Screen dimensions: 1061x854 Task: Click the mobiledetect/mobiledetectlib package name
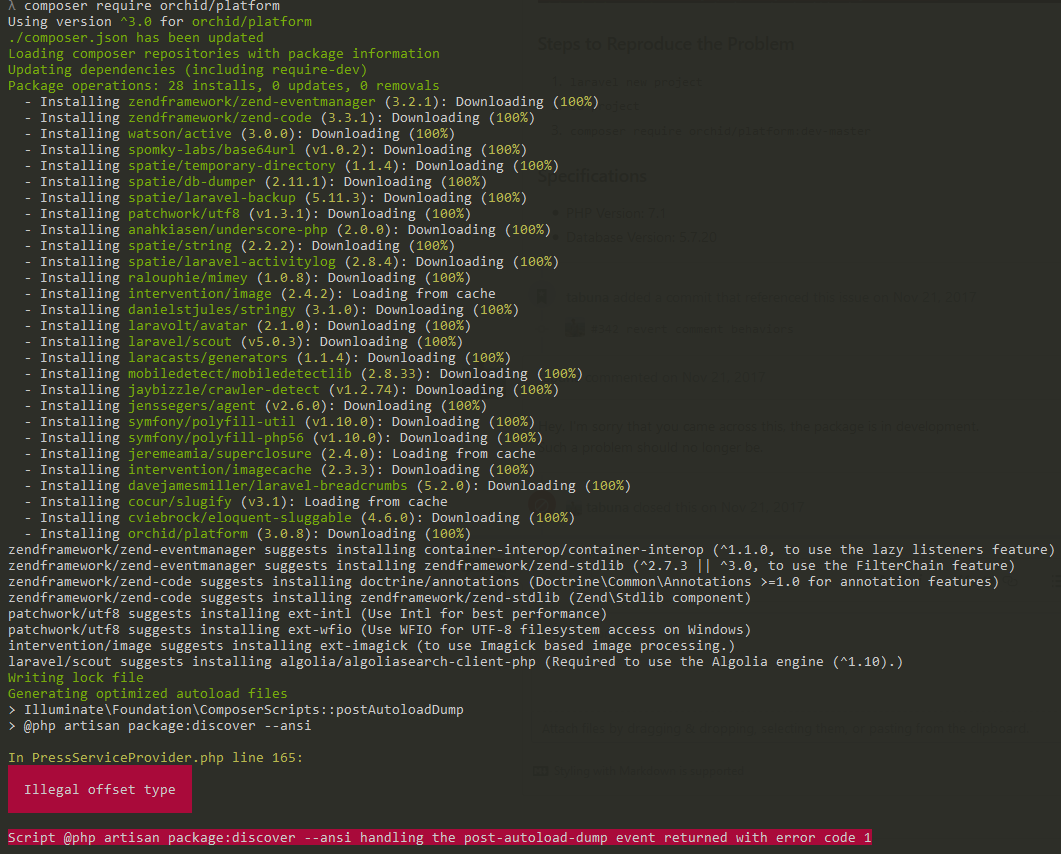click(x=240, y=374)
